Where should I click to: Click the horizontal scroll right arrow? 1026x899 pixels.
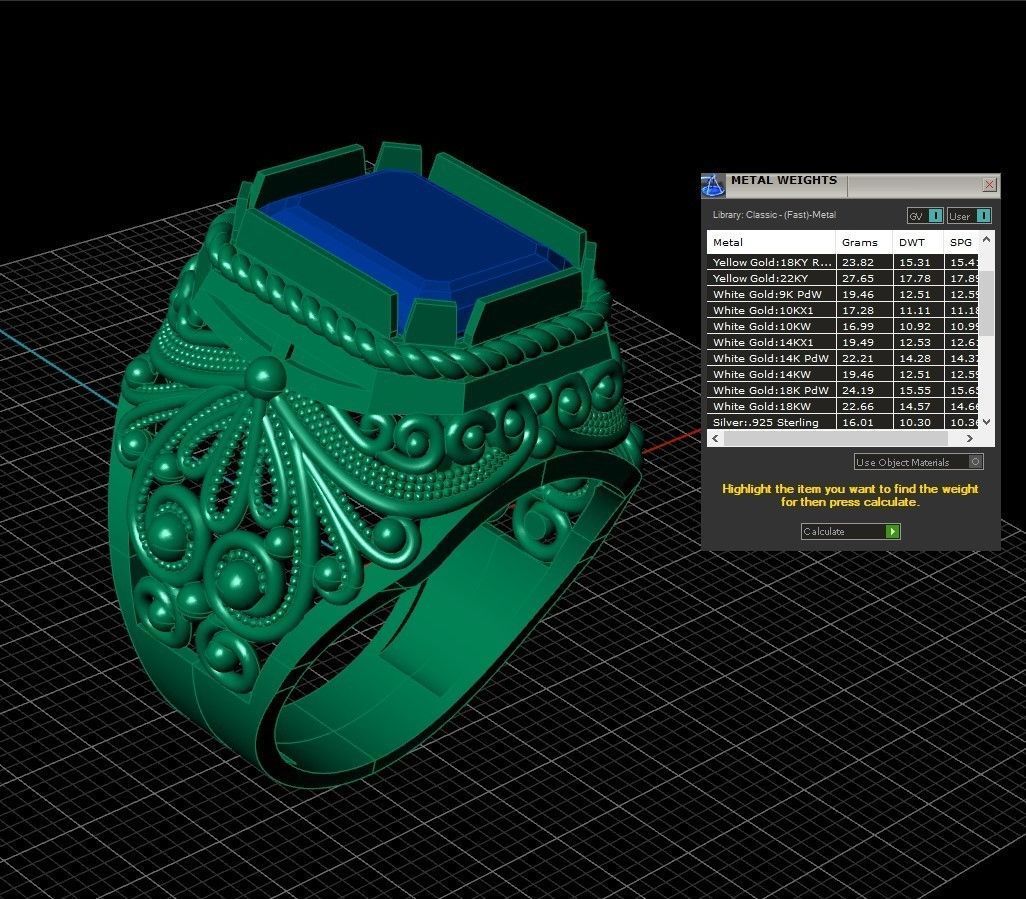pyautogui.click(x=970, y=438)
